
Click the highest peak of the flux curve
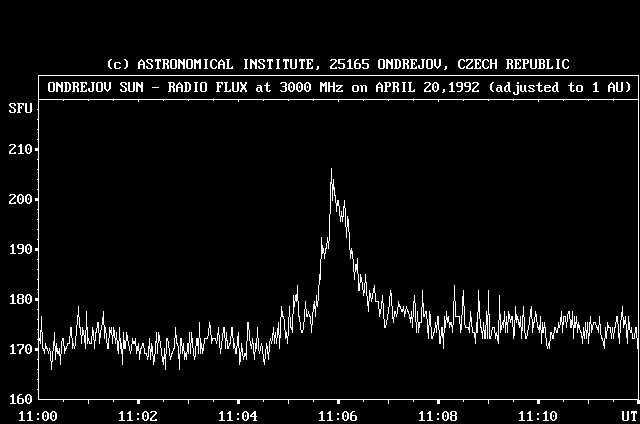(331, 170)
